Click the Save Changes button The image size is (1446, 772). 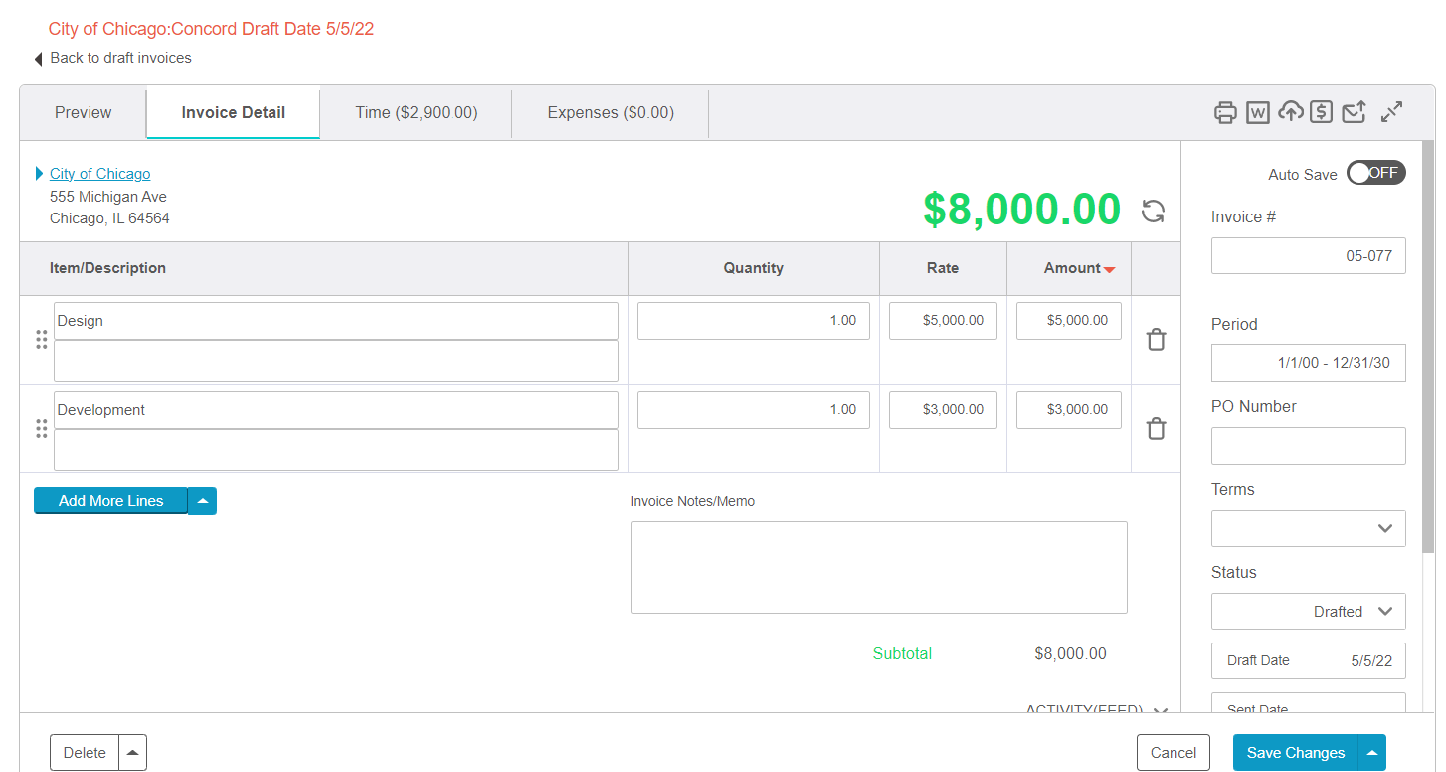1296,752
